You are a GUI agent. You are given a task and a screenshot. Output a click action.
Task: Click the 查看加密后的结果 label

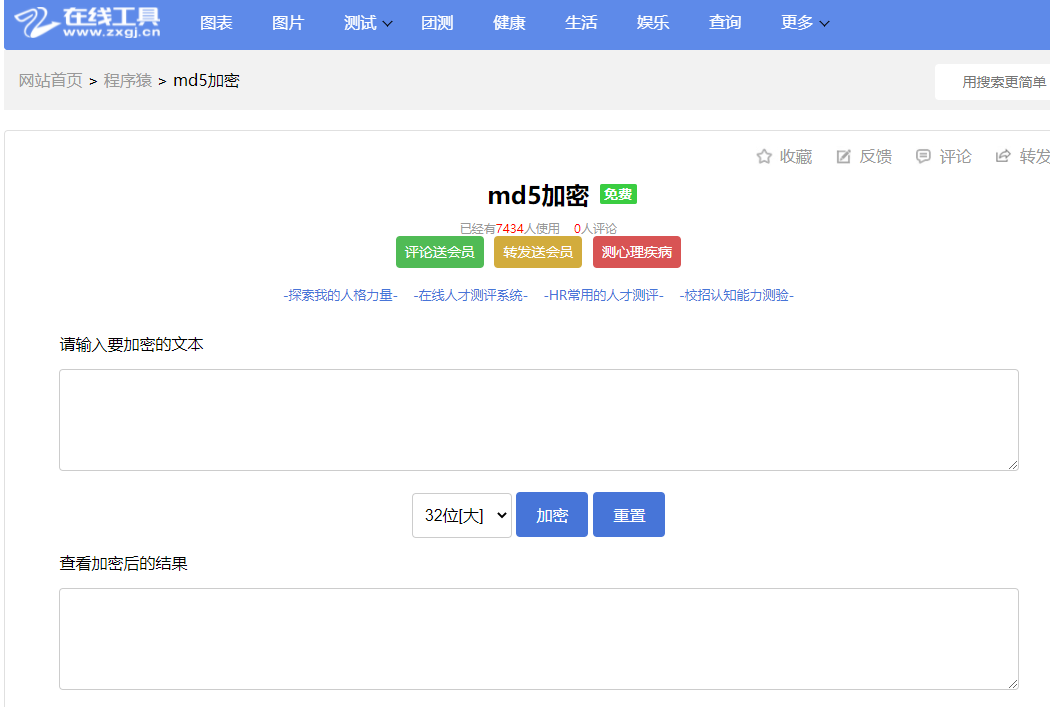click(x=123, y=564)
